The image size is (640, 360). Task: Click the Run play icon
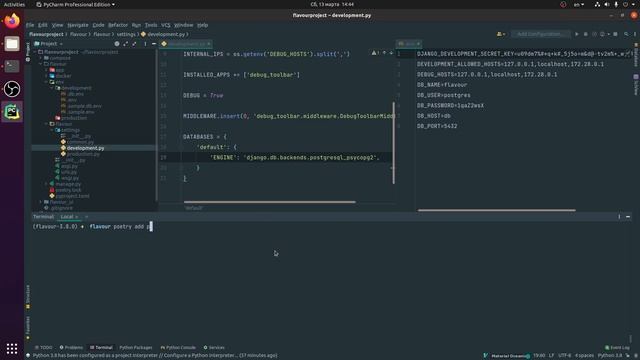click(577, 34)
